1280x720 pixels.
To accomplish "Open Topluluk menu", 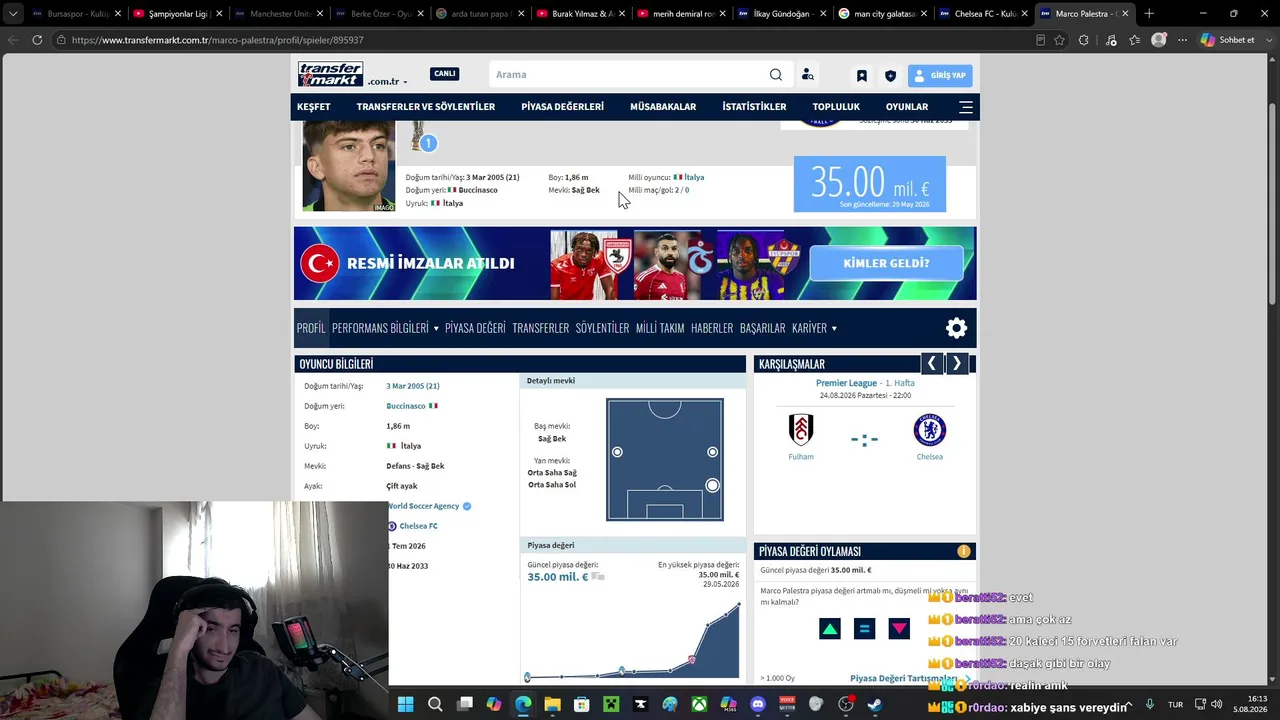I will tap(836, 107).
